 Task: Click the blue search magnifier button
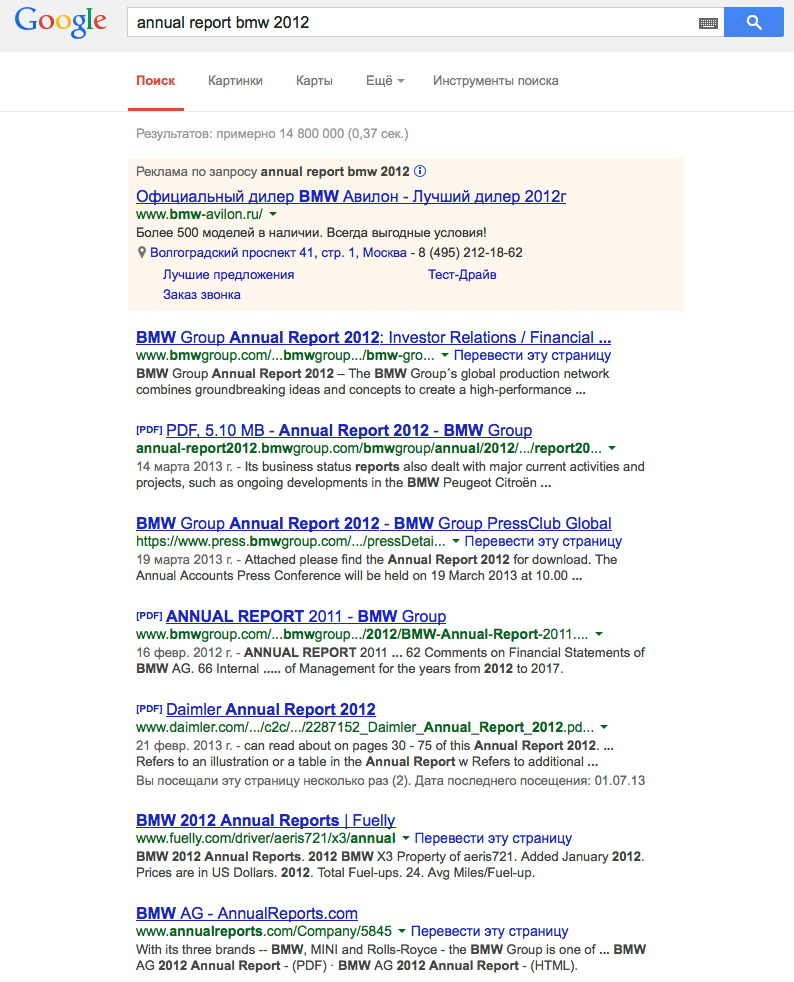pos(754,22)
